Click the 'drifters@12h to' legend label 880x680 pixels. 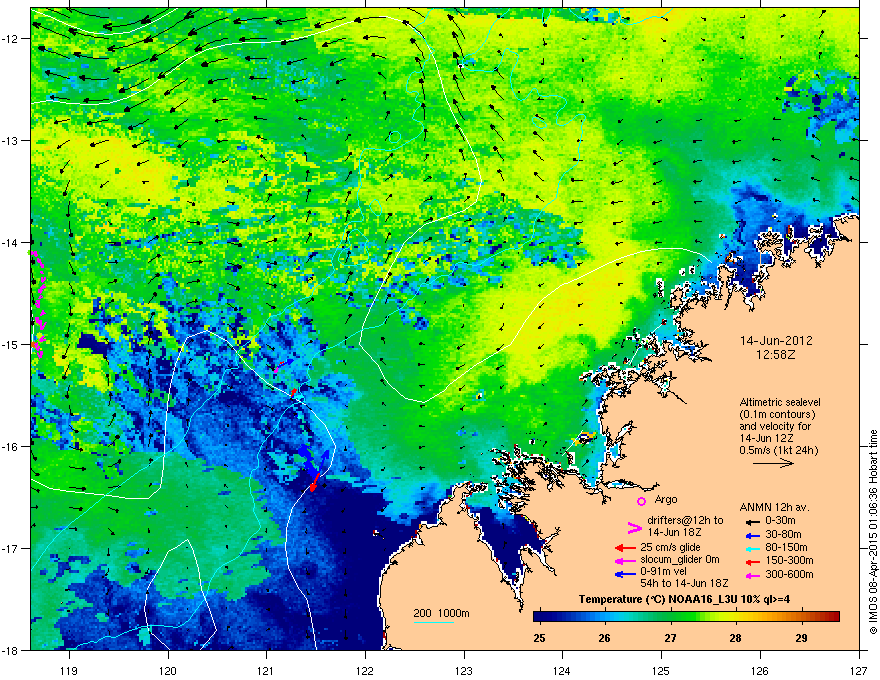click(685, 521)
